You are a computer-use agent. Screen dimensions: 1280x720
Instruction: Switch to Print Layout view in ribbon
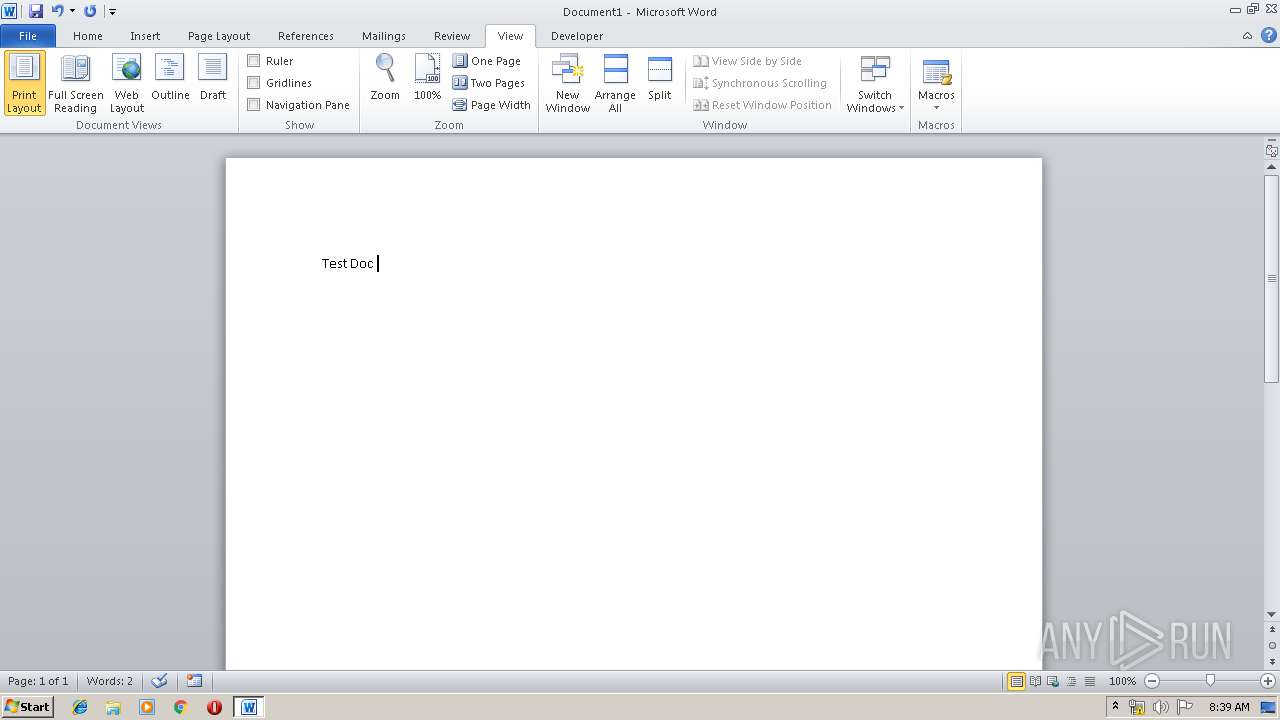[24, 84]
